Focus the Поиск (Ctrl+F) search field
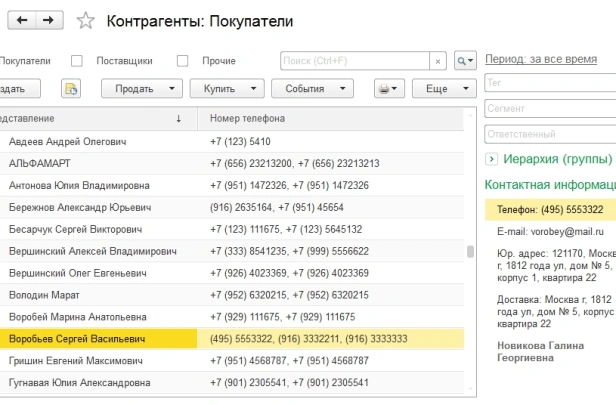The image size is (616, 405). pos(355,61)
